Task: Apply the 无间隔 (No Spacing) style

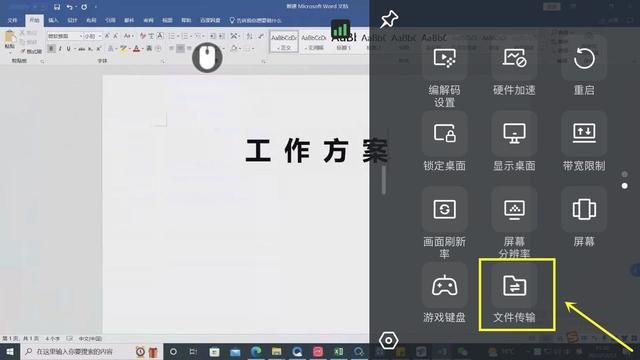Action: pyautogui.click(x=313, y=42)
